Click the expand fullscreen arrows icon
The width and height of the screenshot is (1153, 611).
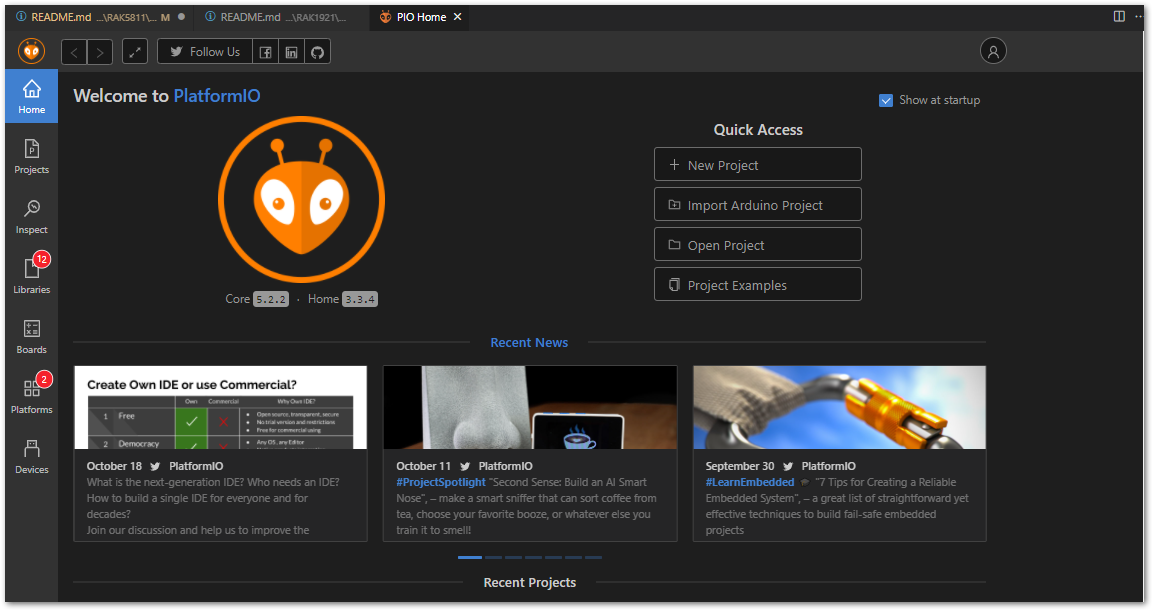[x=135, y=52]
